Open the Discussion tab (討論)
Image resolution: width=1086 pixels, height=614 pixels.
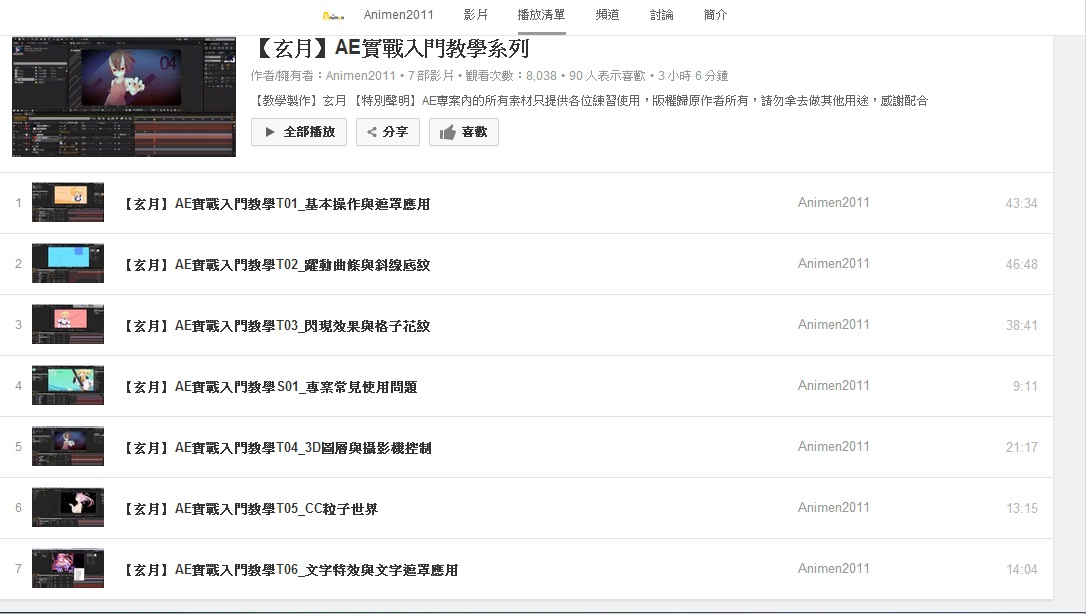(661, 15)
